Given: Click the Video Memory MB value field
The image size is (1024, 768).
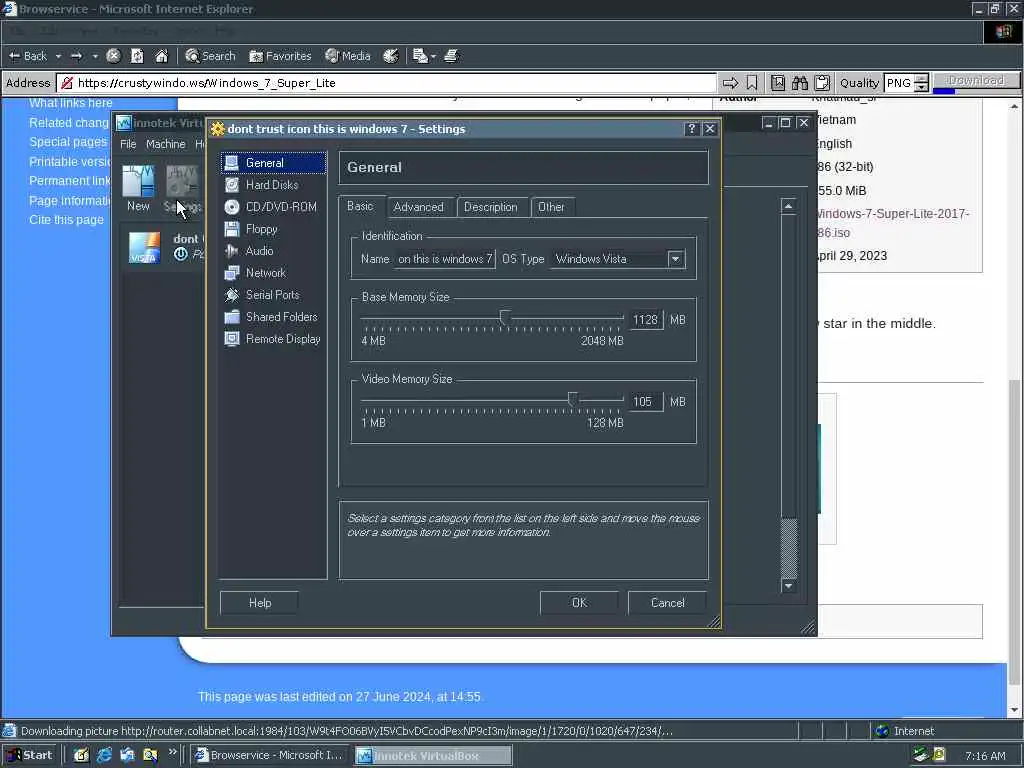Looking at the screenshot, I should tap(645, 402).
